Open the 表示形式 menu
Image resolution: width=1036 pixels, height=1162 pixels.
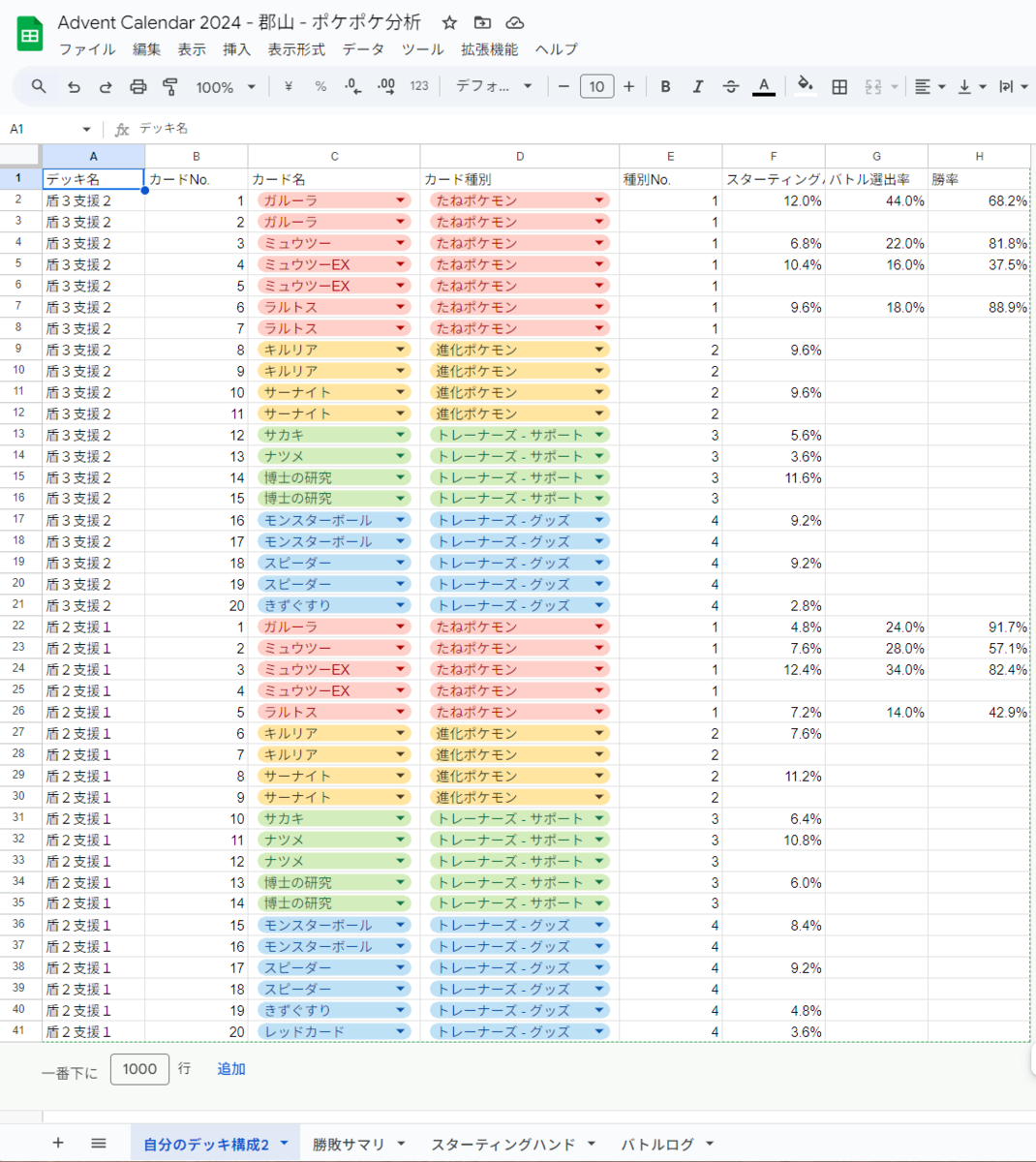tap(296, 49)
